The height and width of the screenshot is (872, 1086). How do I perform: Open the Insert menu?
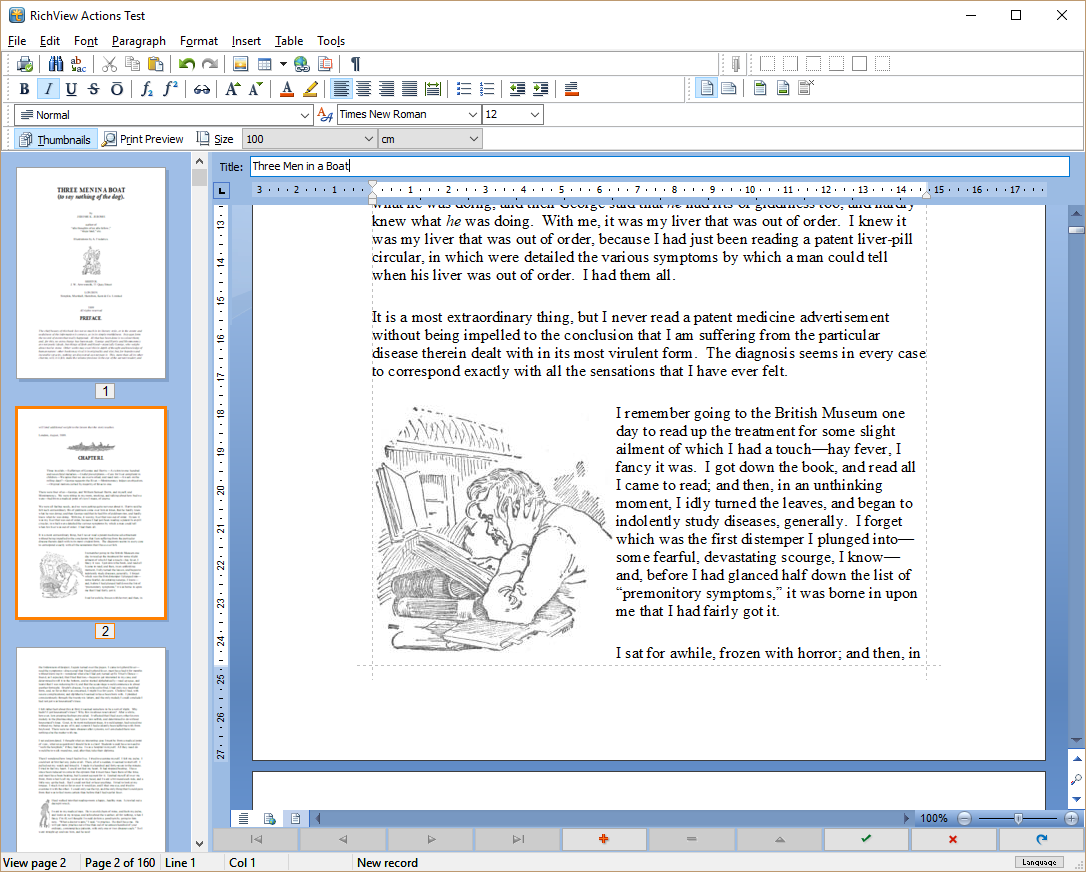(246, 41)
